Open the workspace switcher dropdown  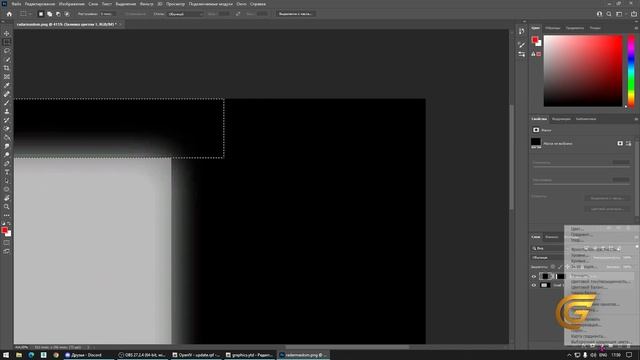click(619, 14)
